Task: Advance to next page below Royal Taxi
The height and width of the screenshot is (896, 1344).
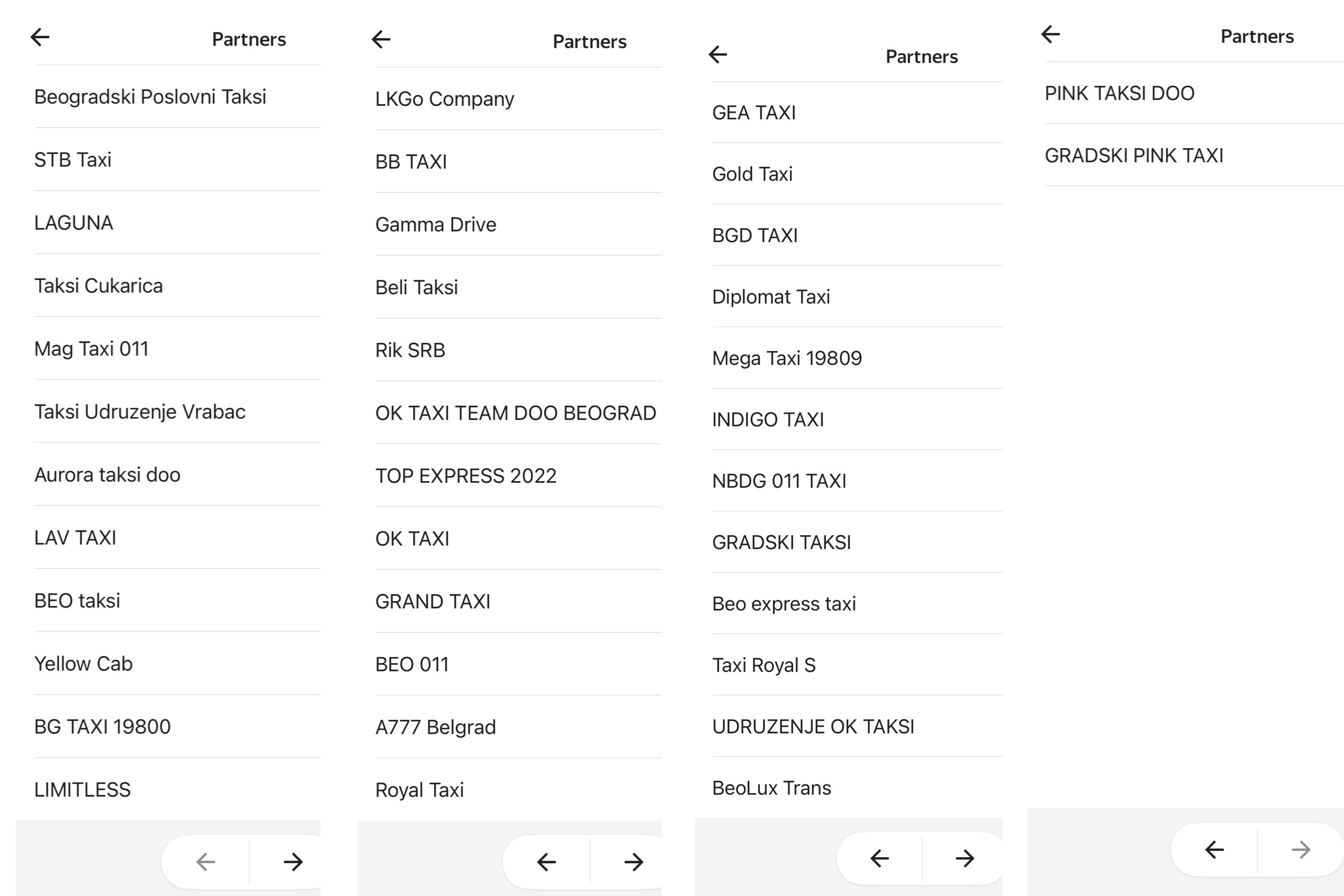Action: (x=633, y=862)
